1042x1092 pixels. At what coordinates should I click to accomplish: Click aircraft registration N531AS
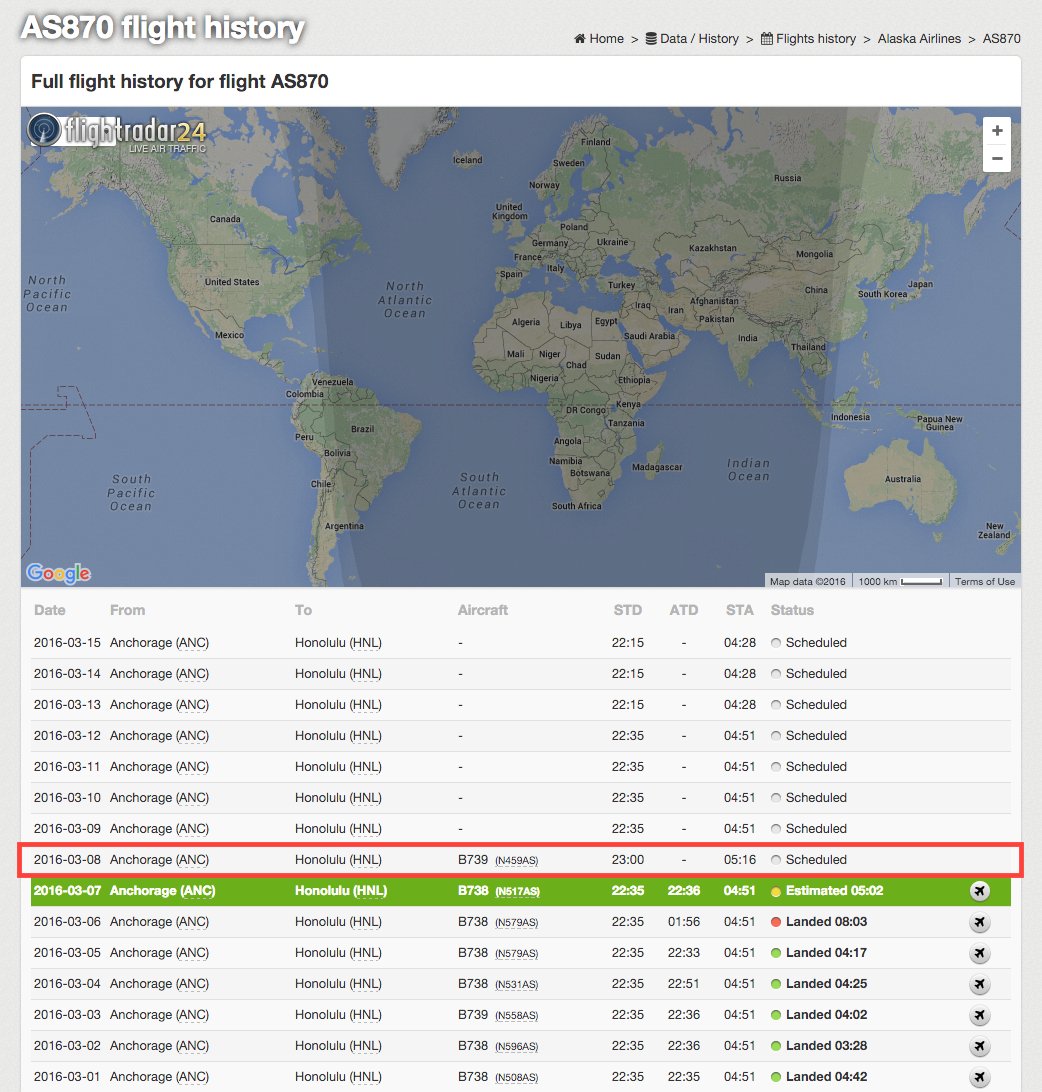click(517, 985)
